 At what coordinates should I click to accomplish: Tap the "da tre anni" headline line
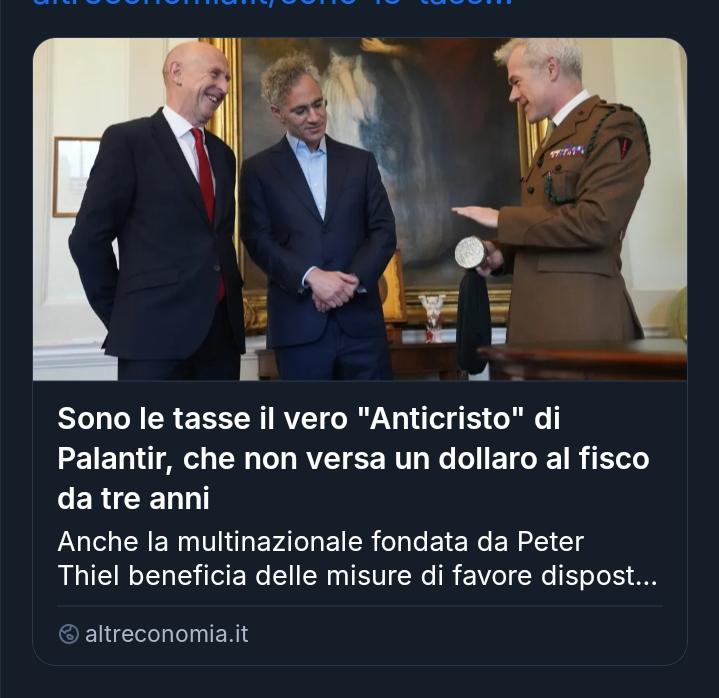pyautogui.click(x=133, y=499)
